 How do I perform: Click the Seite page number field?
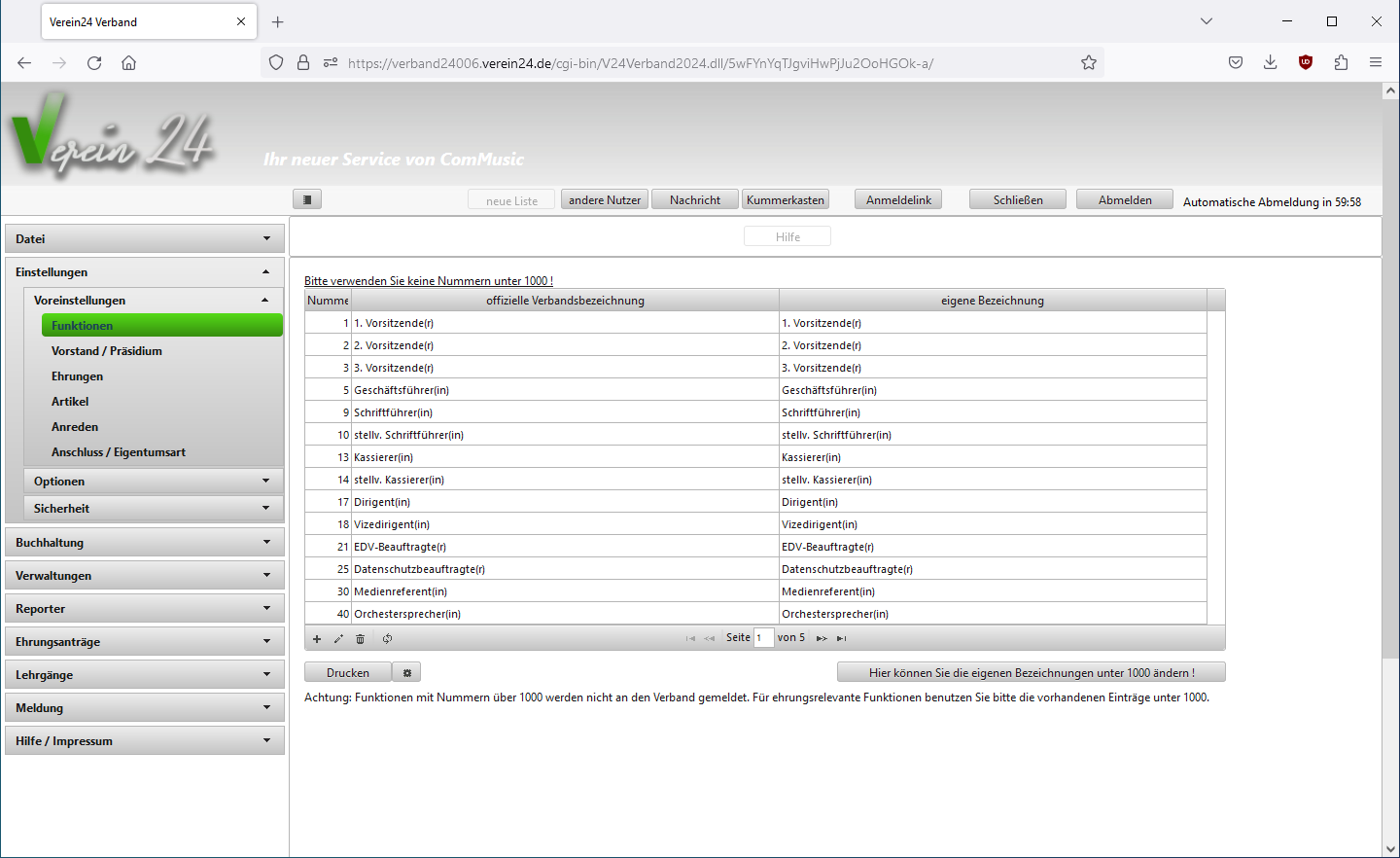(x=763, y=638)
